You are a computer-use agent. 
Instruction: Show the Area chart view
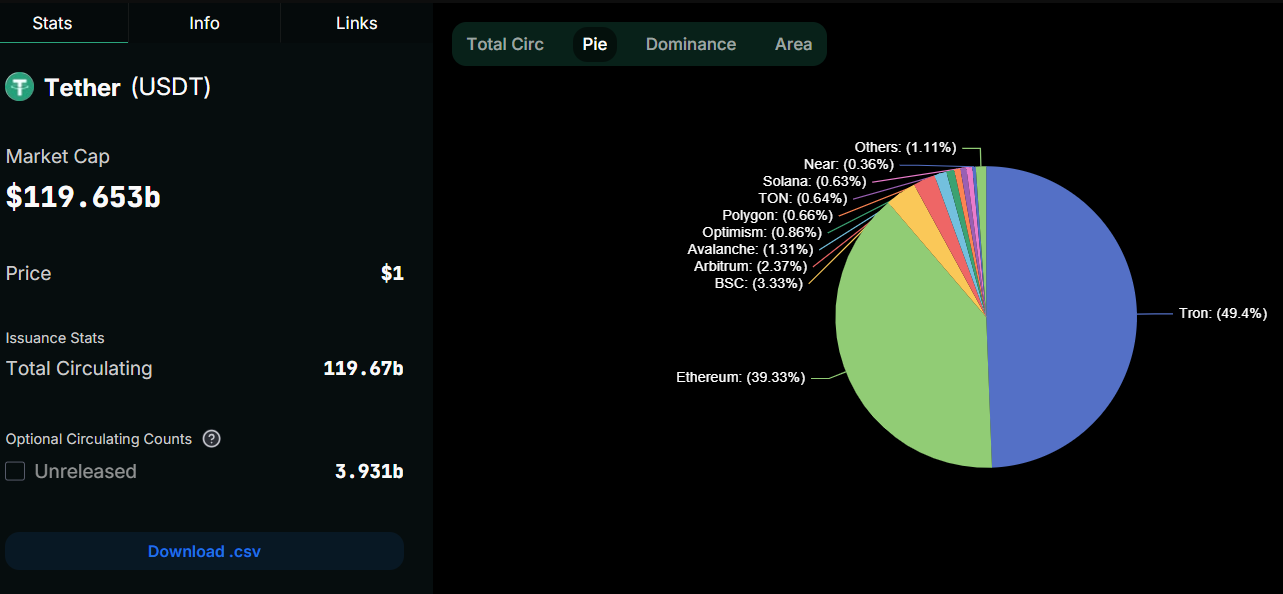793,44
